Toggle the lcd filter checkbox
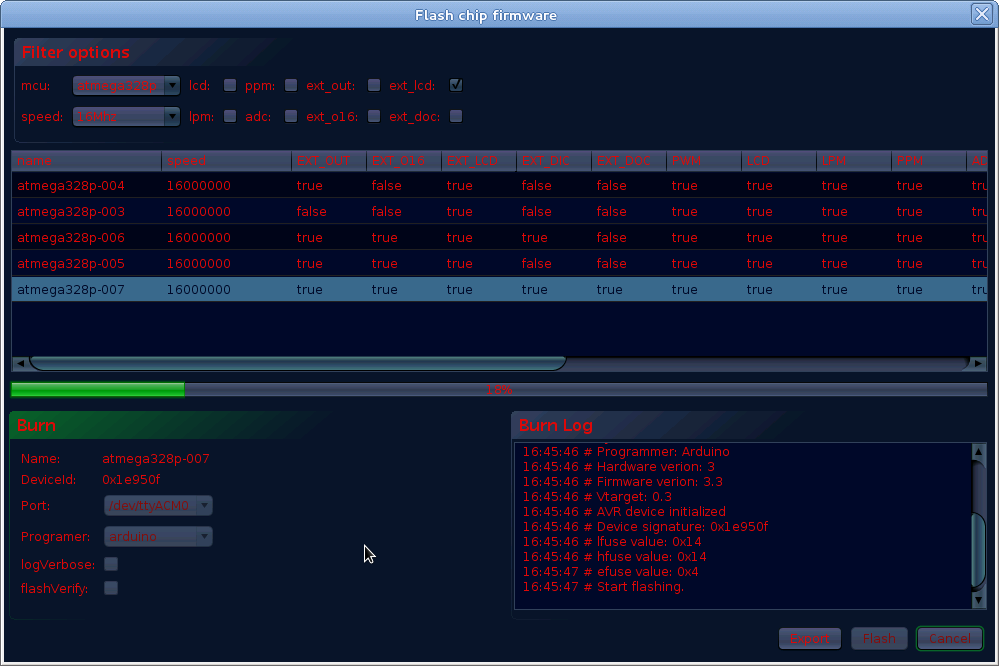Image resolution: width=999 pixels, height=666 pixels. [230, 85]
